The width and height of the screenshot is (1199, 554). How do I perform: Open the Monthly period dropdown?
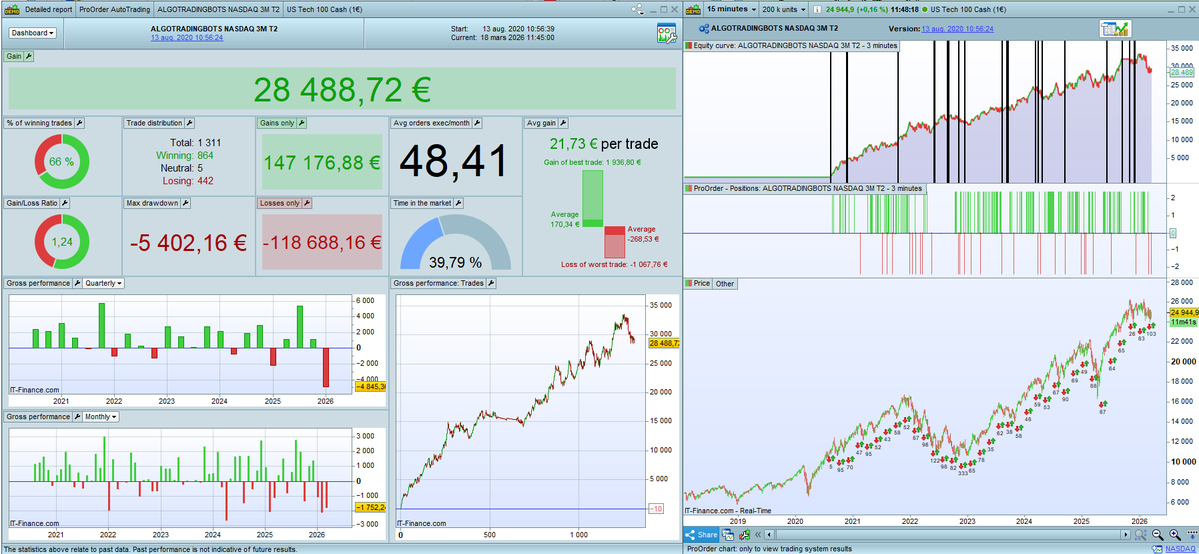101,417
